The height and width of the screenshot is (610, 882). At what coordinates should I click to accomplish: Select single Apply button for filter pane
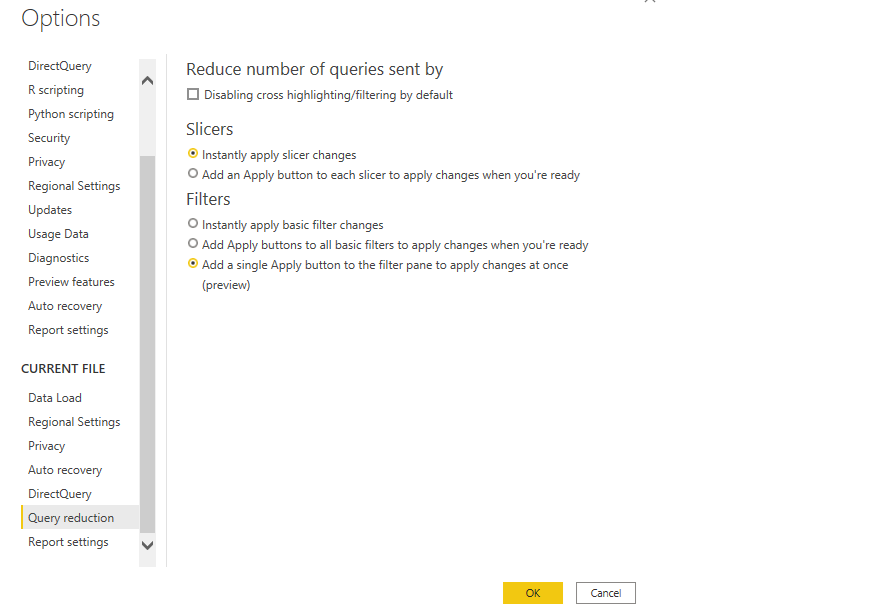[x=193, y=264]
